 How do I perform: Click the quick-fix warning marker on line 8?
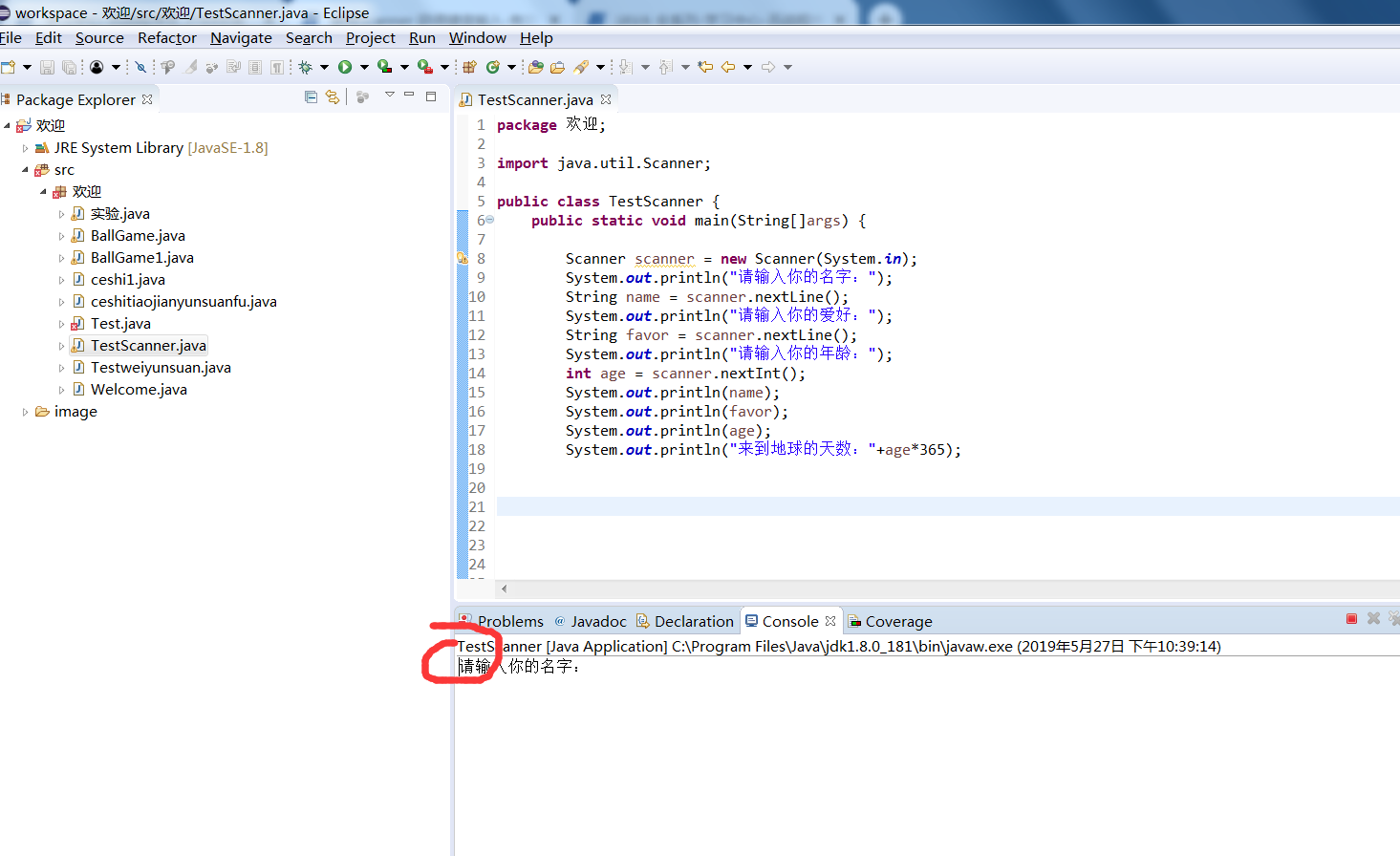(463, 258)
